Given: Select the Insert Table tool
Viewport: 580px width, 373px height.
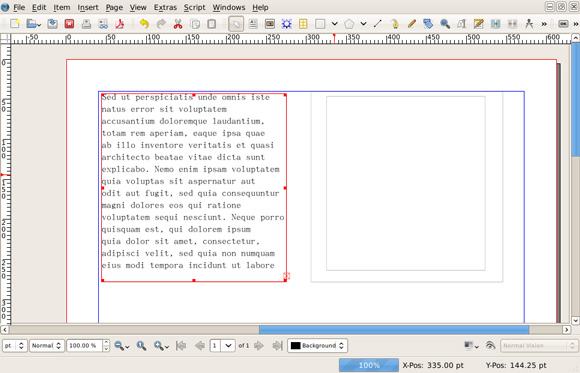Looking at the screenshot, I should [303, 24].
